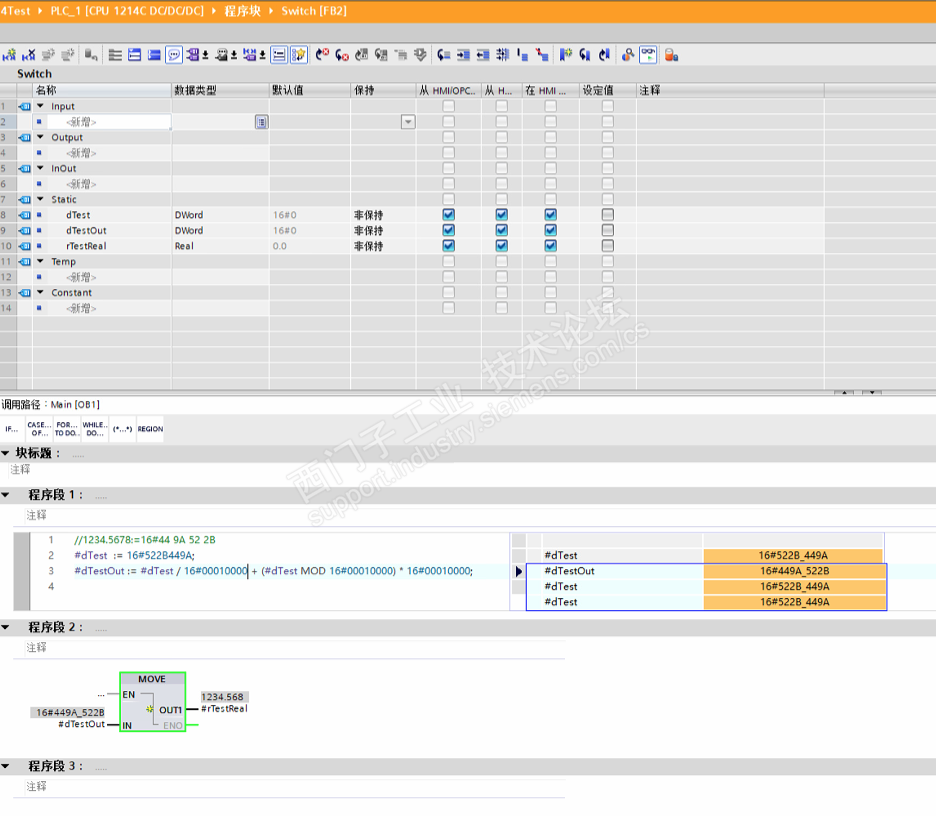Screen dimensions: 936x816
Task: Uncheck the HMI/OPC accessible checkbox for rTestReal
Action: pos(448,246)
